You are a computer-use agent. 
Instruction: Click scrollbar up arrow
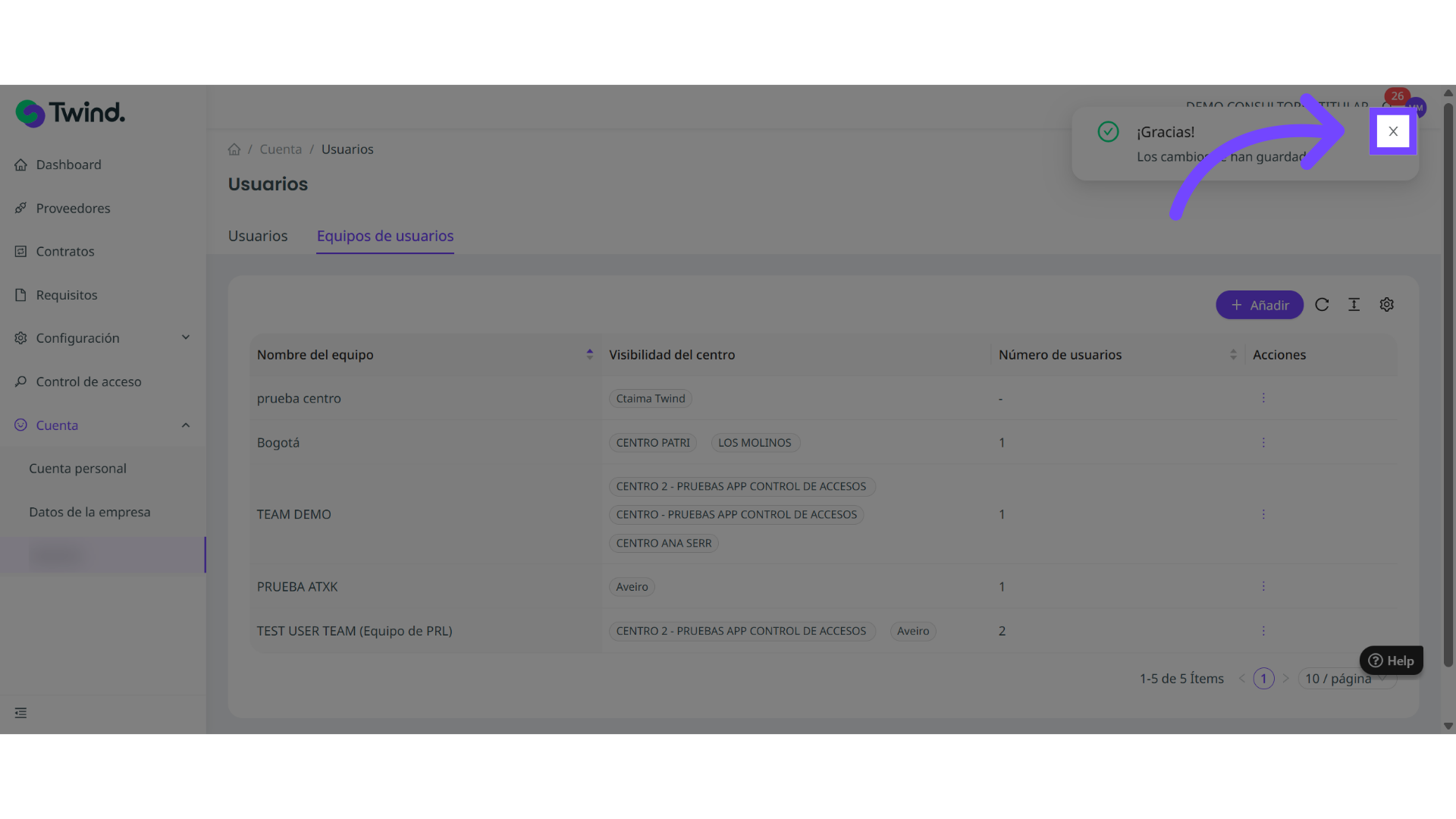(1448, 93)
